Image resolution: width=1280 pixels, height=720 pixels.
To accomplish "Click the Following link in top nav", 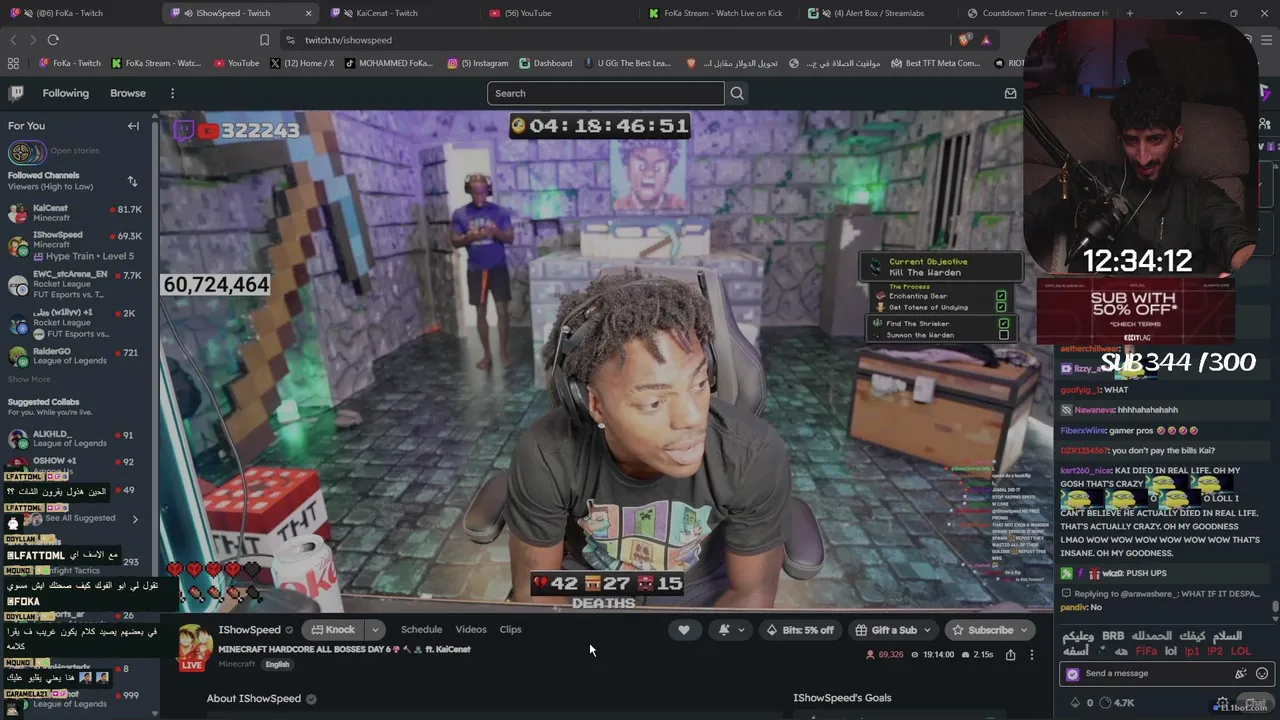I will pyautogui.click(x=65, y=93).
